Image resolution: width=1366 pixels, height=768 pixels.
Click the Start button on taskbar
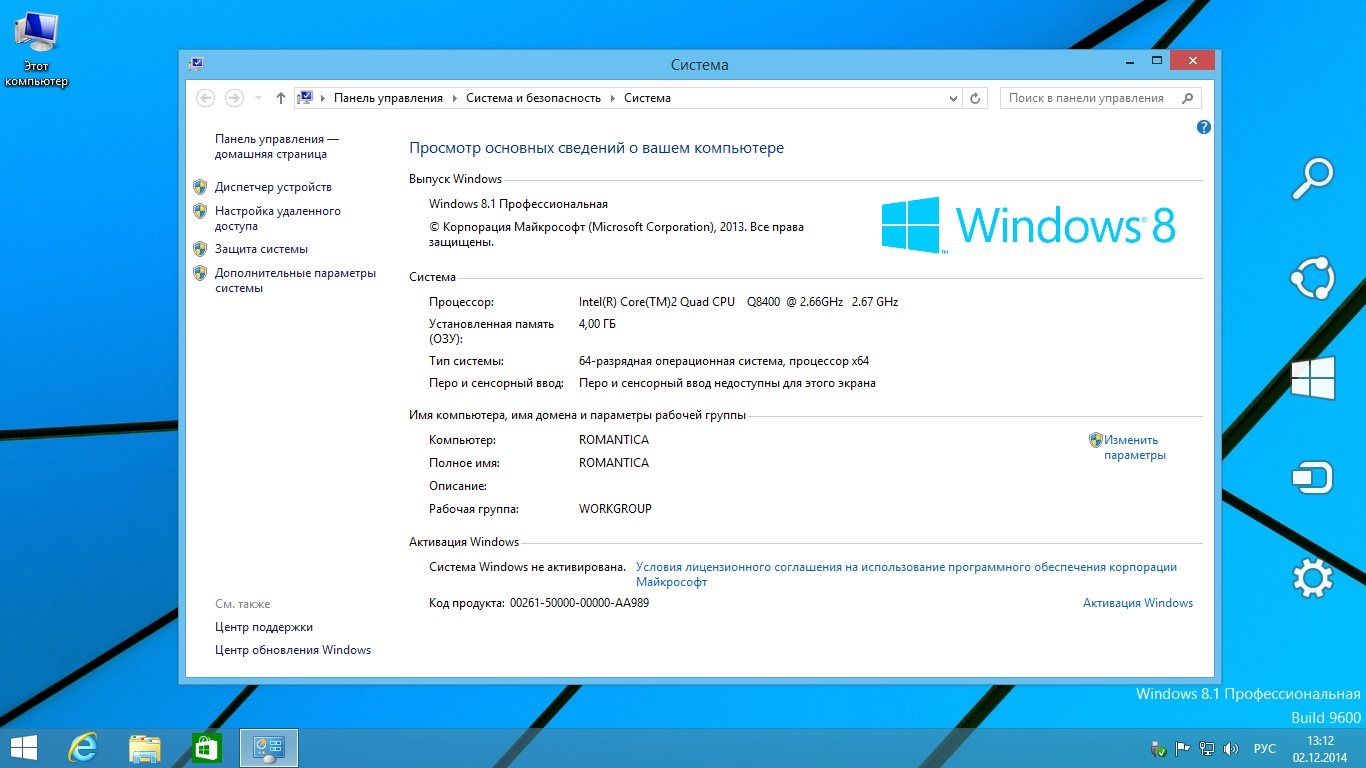pos(23,747)
